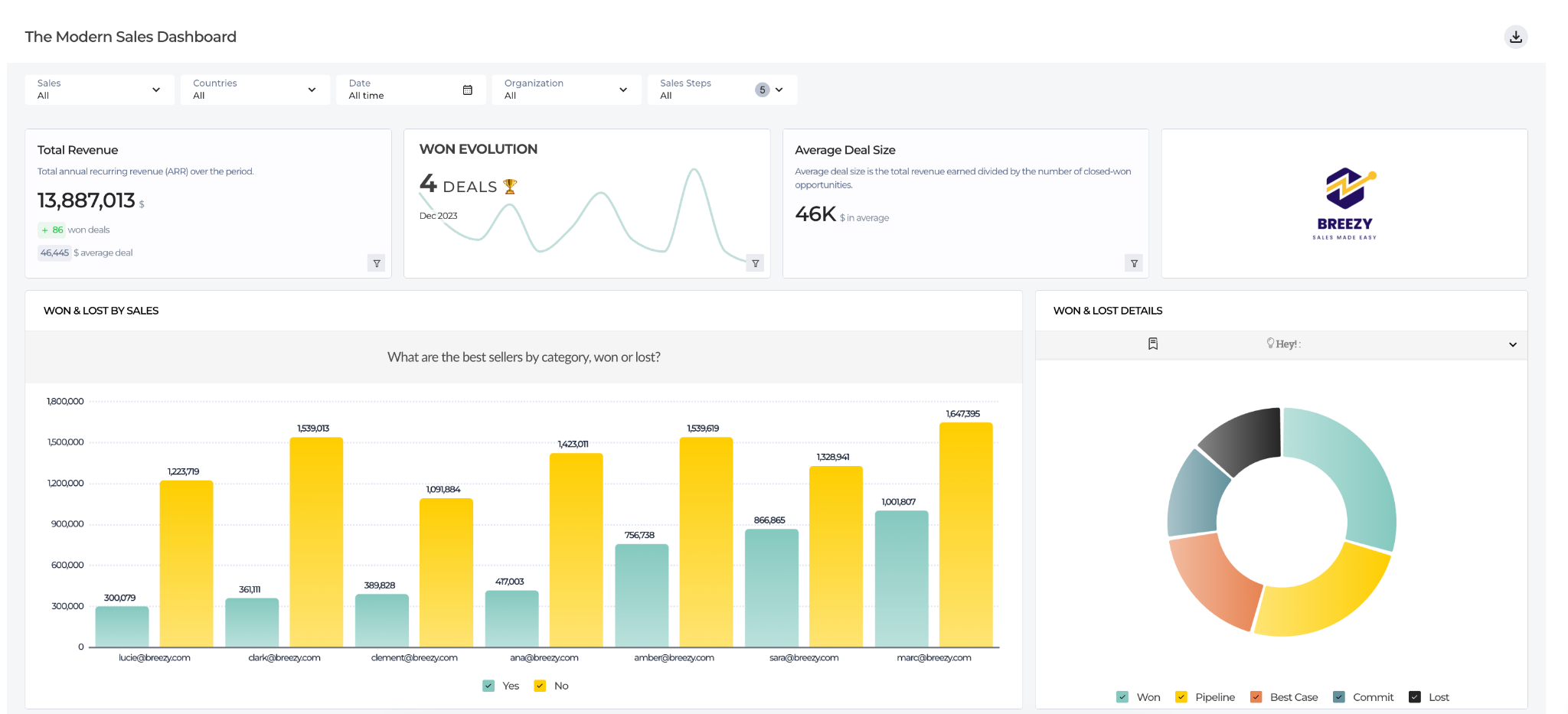The width and height of the screenshot is (1568, 714).
Task: Click the +86 won deals badge
Action: [x=51, y=230]
